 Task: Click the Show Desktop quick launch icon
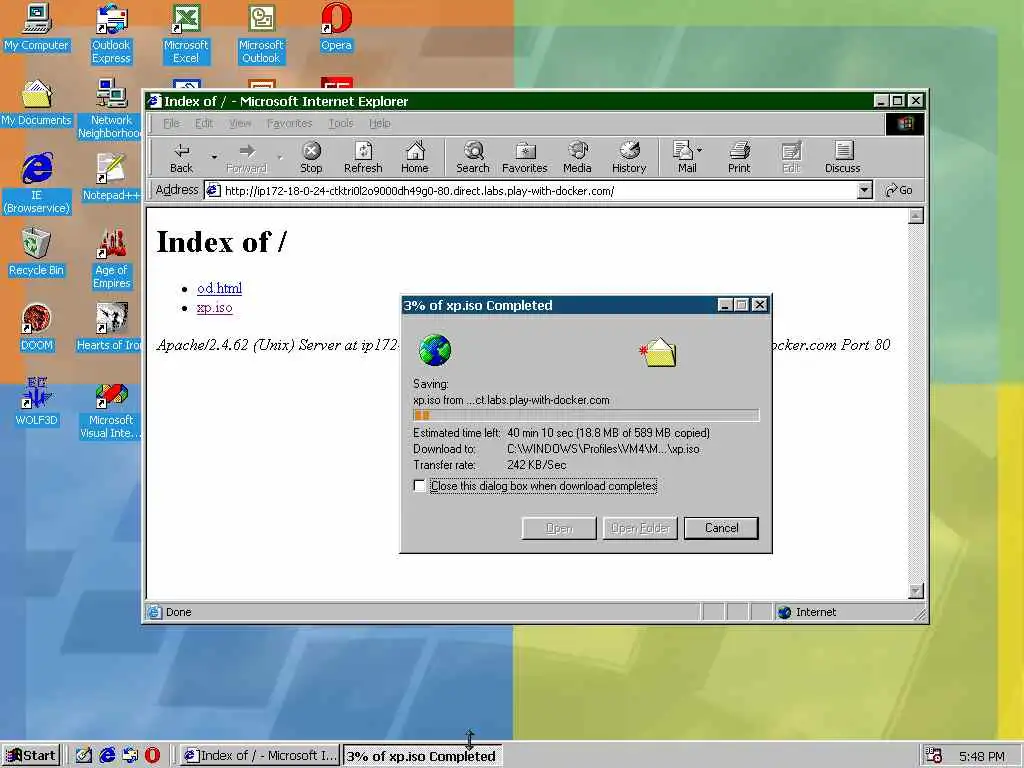click(84, 755)
